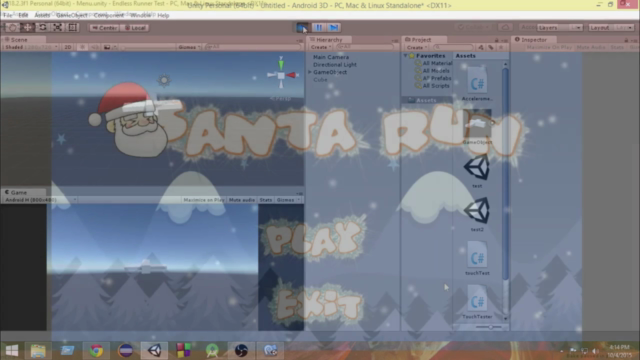The image size is (640, 360).
Task: Select the touchTest C# script asset
Action: (x=477, y=258)
